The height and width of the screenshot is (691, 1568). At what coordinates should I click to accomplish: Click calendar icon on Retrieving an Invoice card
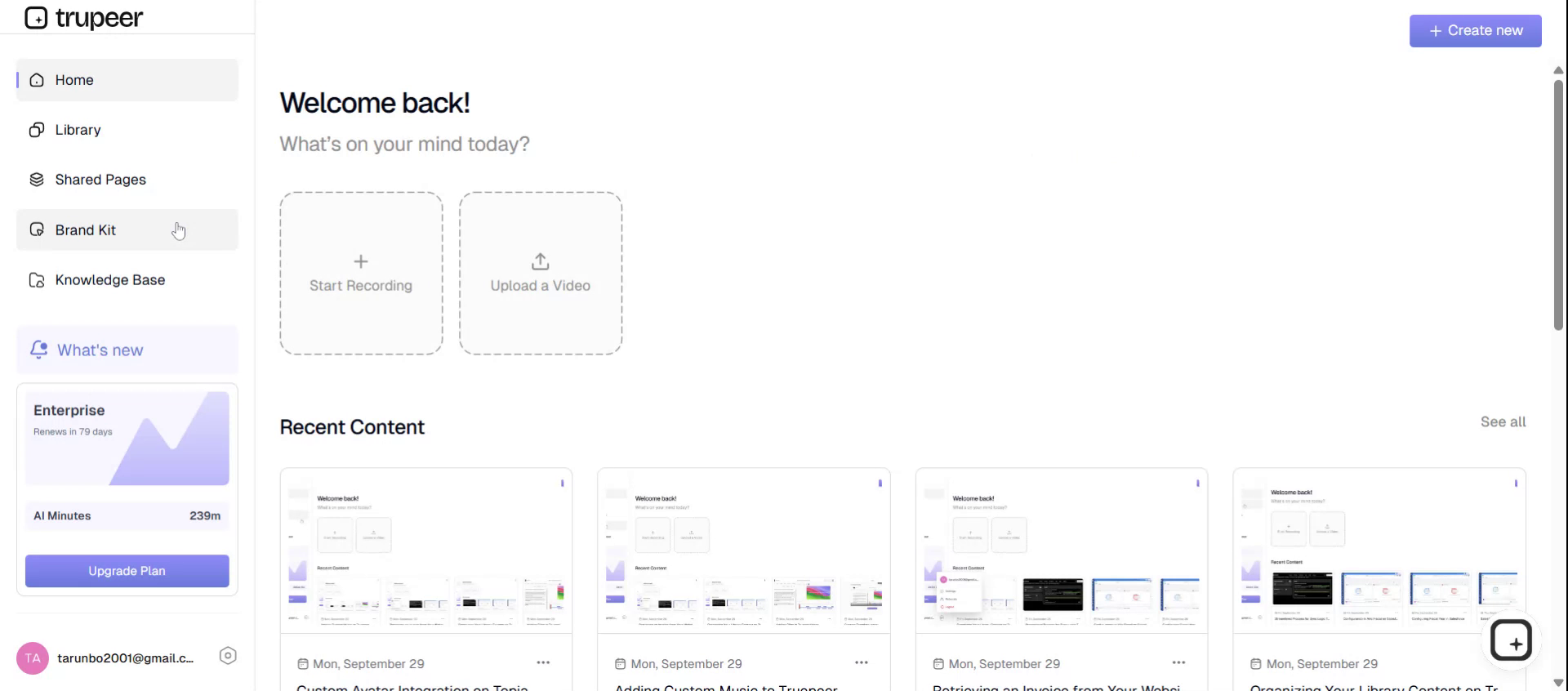(x=938, y=664)
